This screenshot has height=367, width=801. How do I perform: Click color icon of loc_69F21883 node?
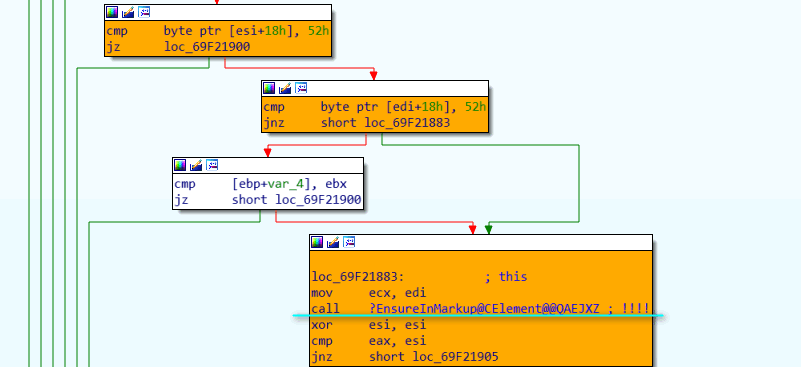pos(317,242)
